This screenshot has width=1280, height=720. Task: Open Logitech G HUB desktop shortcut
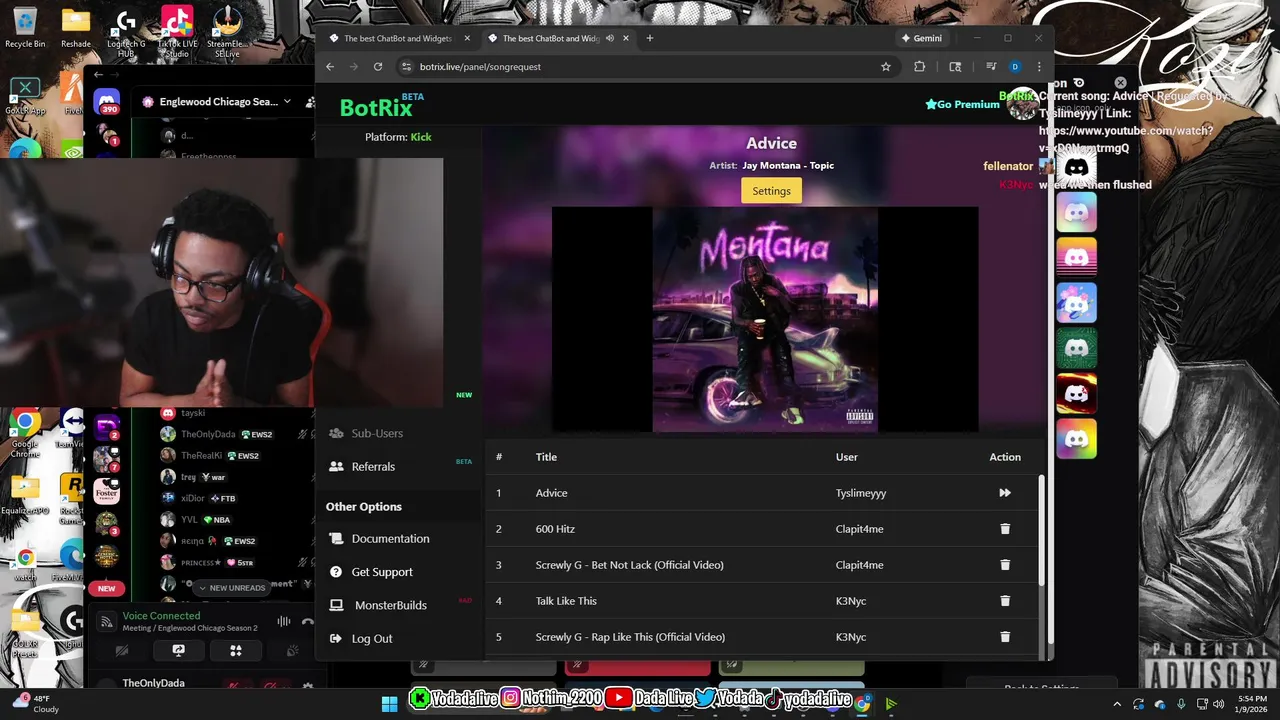coord(126,33)
